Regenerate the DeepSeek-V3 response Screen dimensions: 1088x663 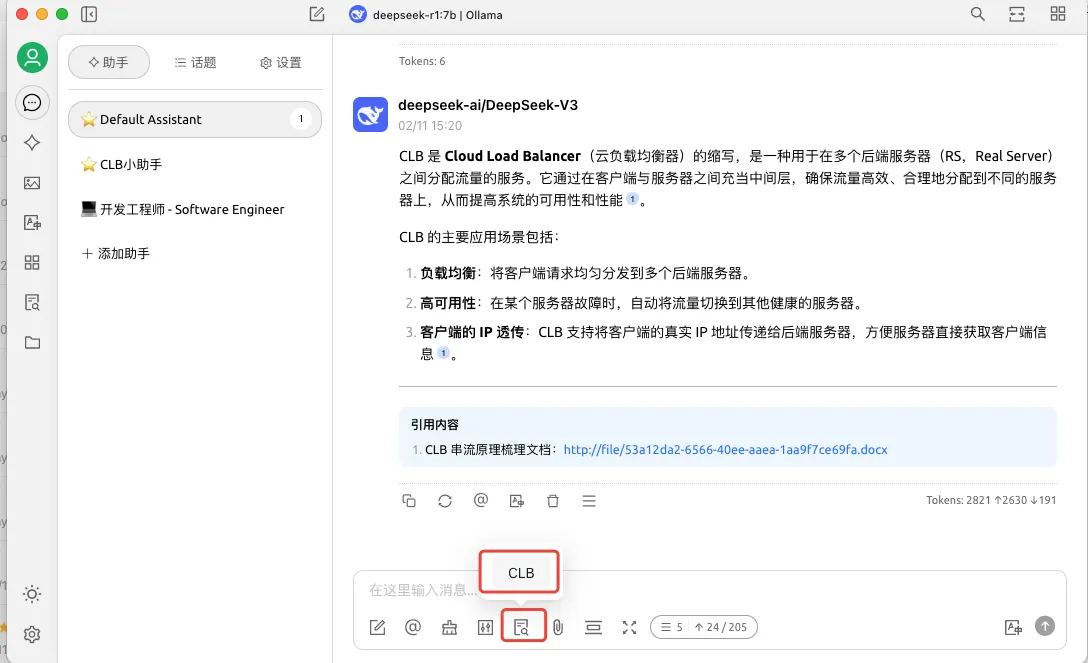click(445, 501)
